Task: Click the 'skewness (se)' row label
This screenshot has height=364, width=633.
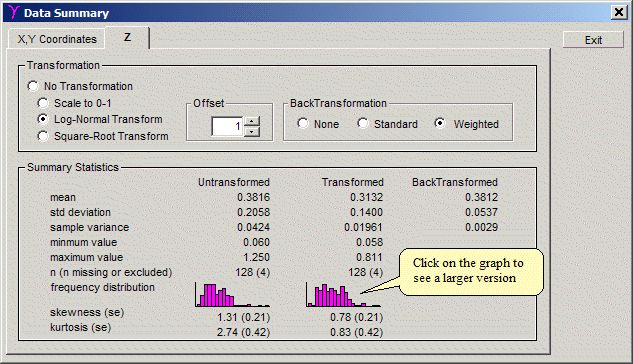Action: coord(87,312)
